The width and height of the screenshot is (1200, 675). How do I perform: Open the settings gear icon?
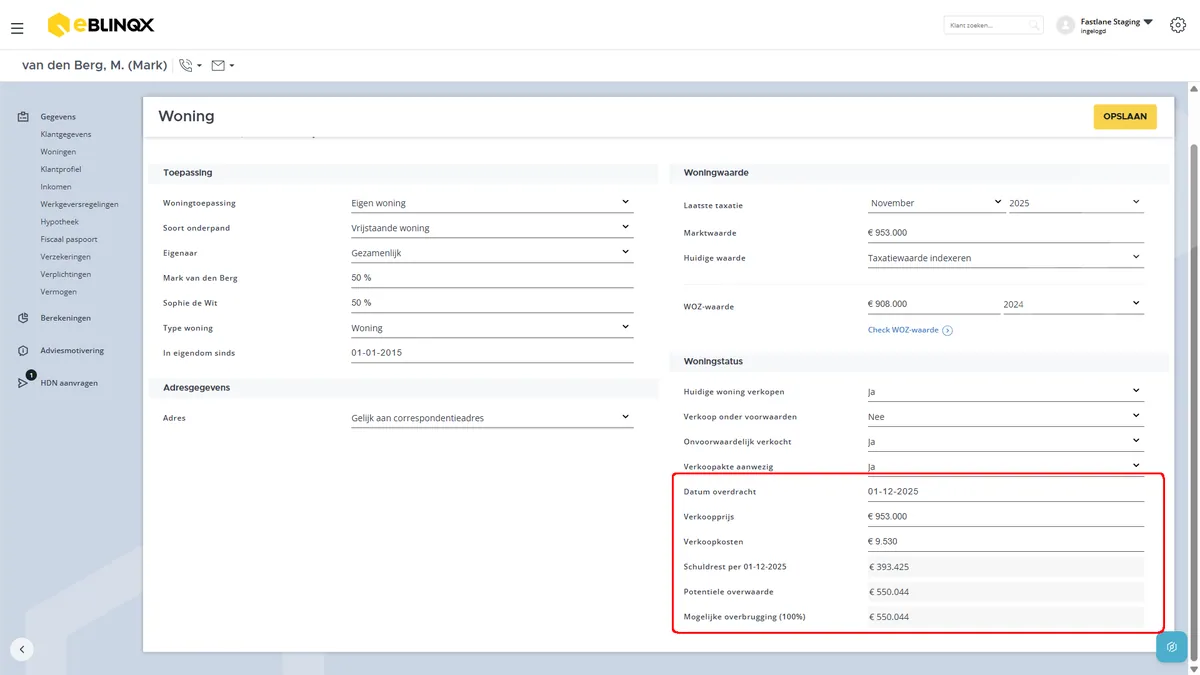click(1177, 25)
